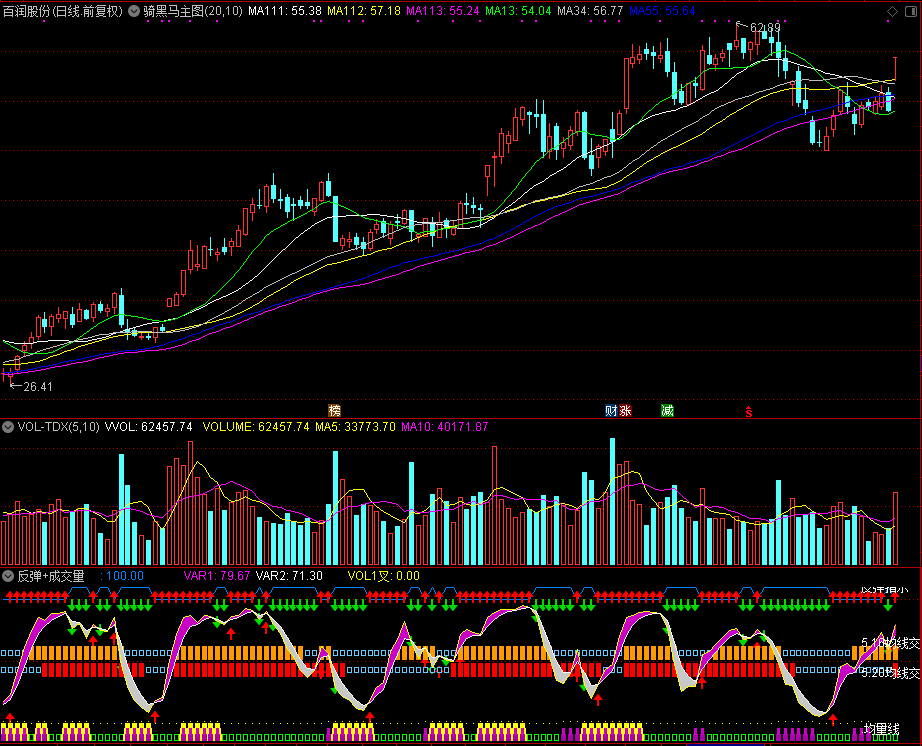This screenshot has width=922, height=746.
Task: Click the 榜 marker on the time axis
Action: click(x=334, y=410)
